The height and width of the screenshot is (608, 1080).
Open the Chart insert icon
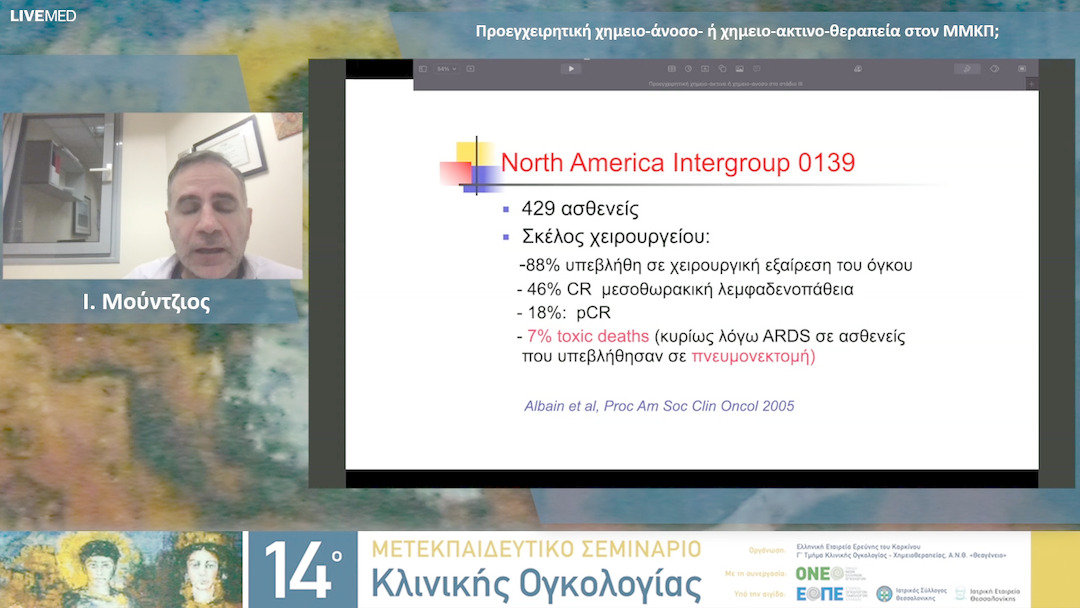688,69
